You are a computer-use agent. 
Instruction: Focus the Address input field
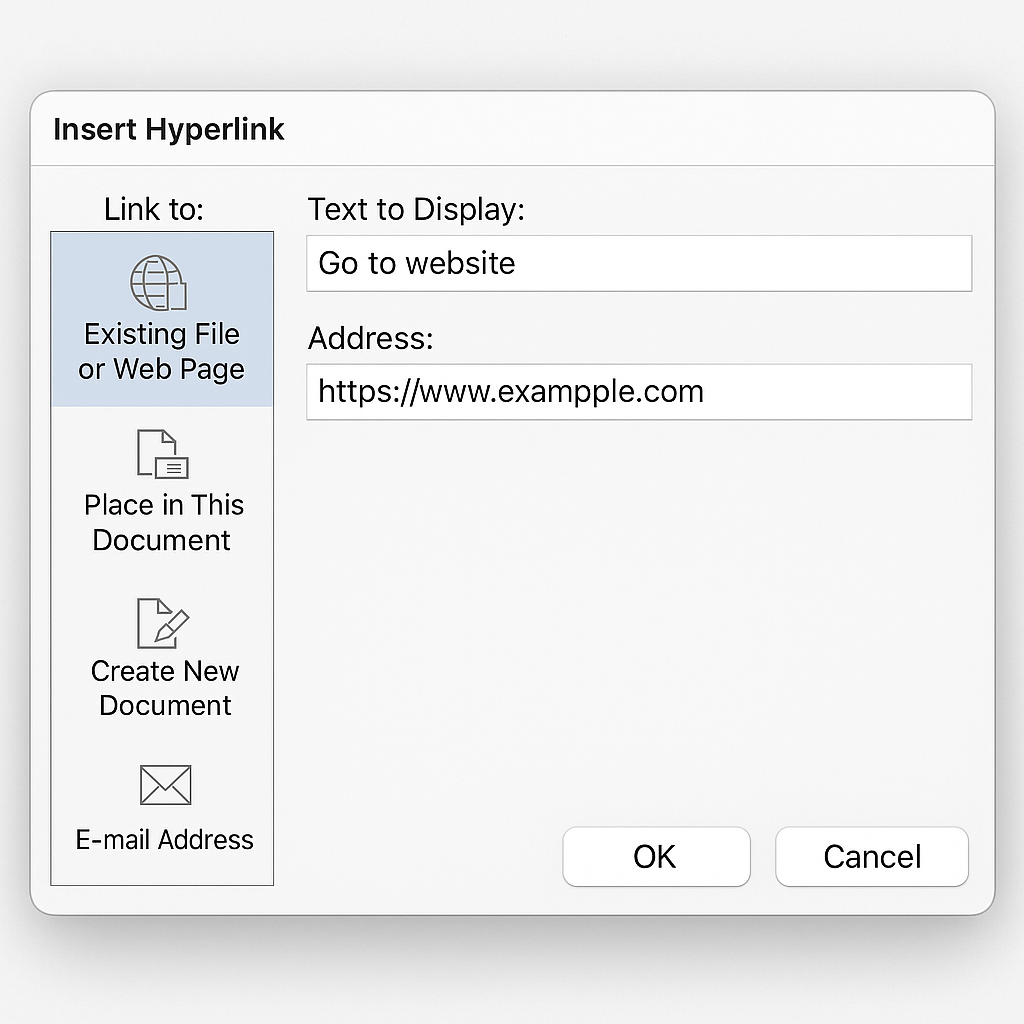coord(638,391)
